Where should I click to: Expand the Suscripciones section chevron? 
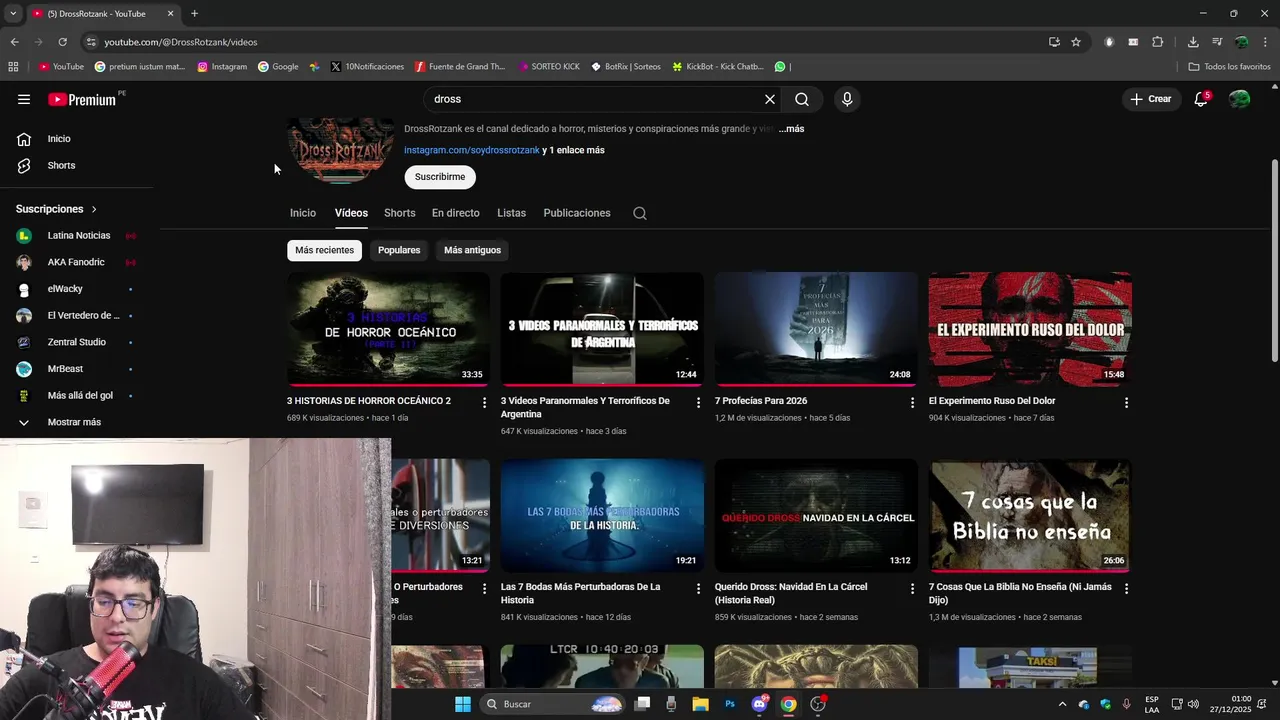pos(94,209)
